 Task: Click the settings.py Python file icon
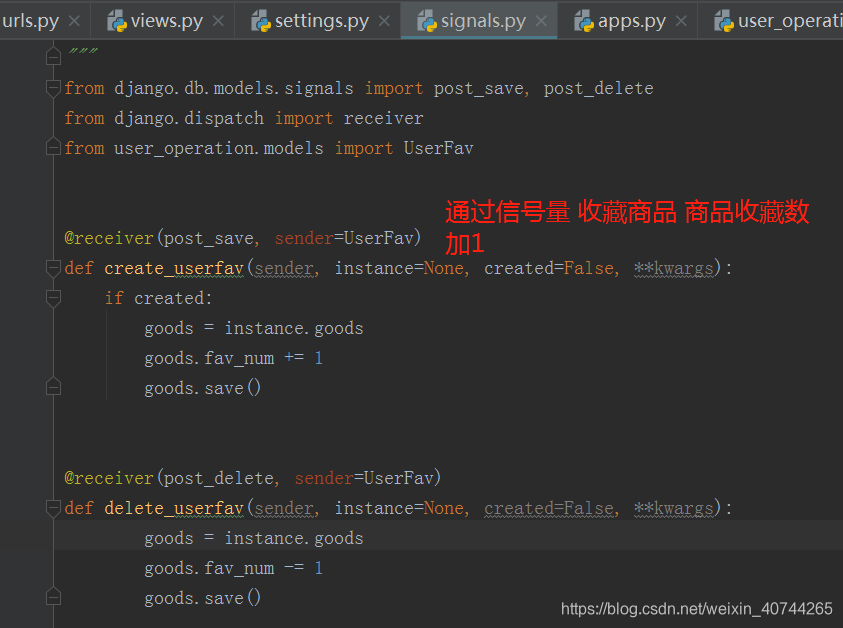click(x=261, y=22)
